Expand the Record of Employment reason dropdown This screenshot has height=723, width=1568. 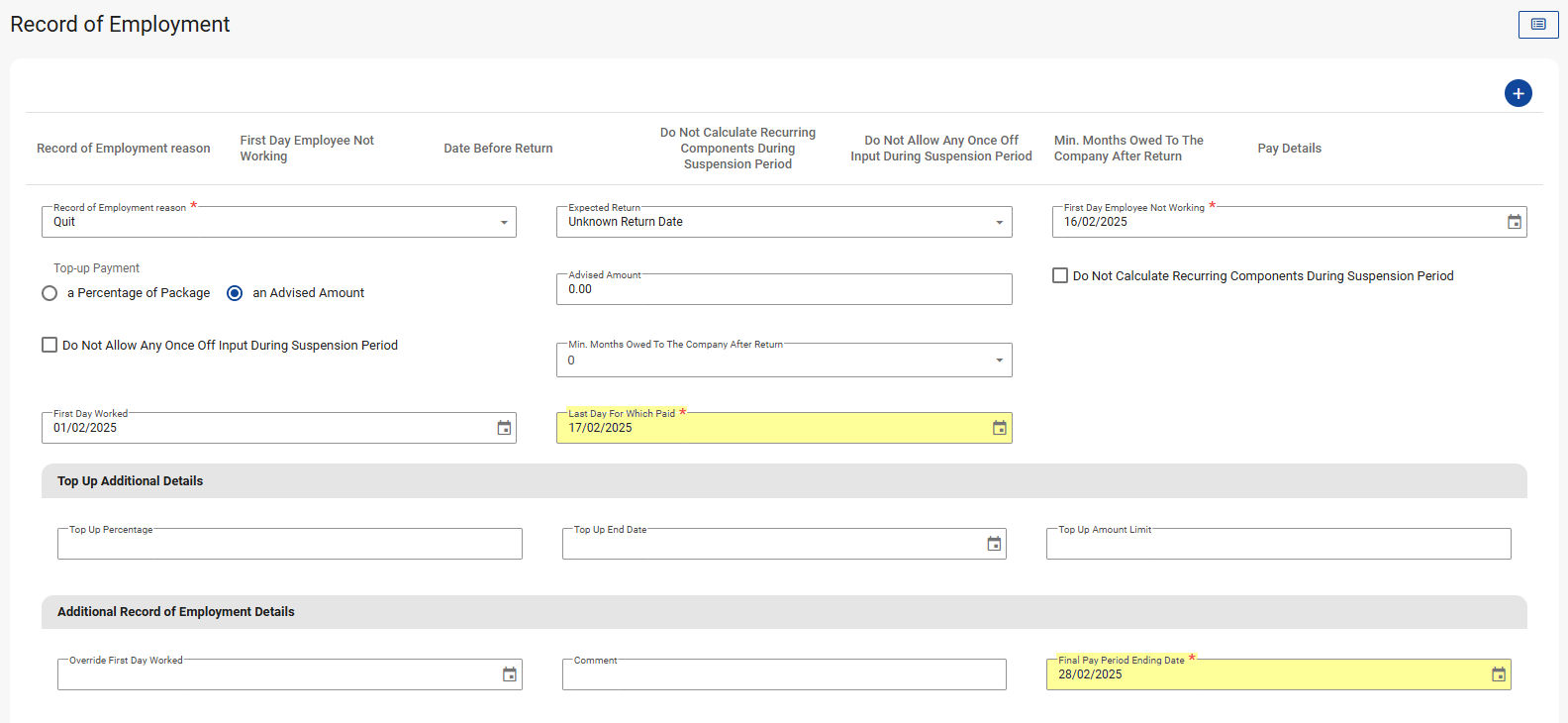(504, 223)
